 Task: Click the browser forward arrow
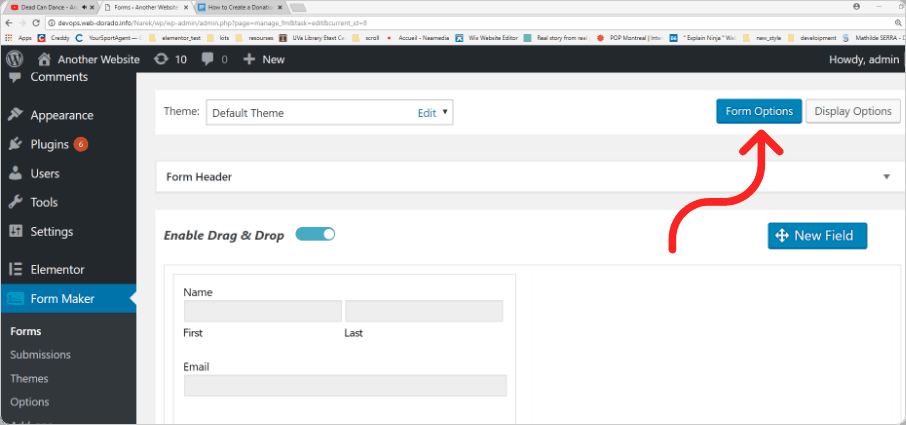point(22,23)
